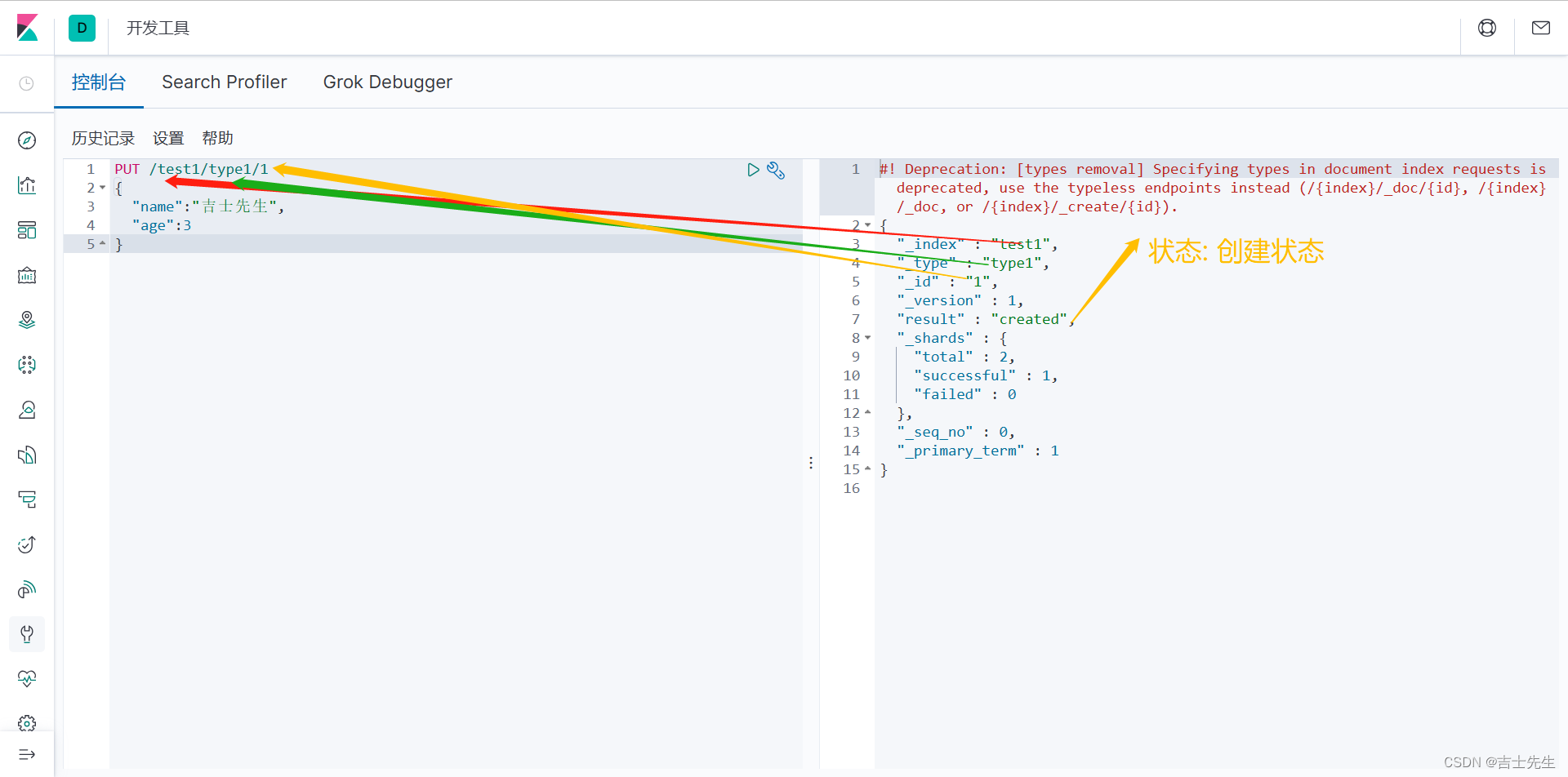The height and width of the screenshot is (777, 1568).
Task: Open Management gear icon in sidebar
Action: pyautogui.click(x=27, y=723)
